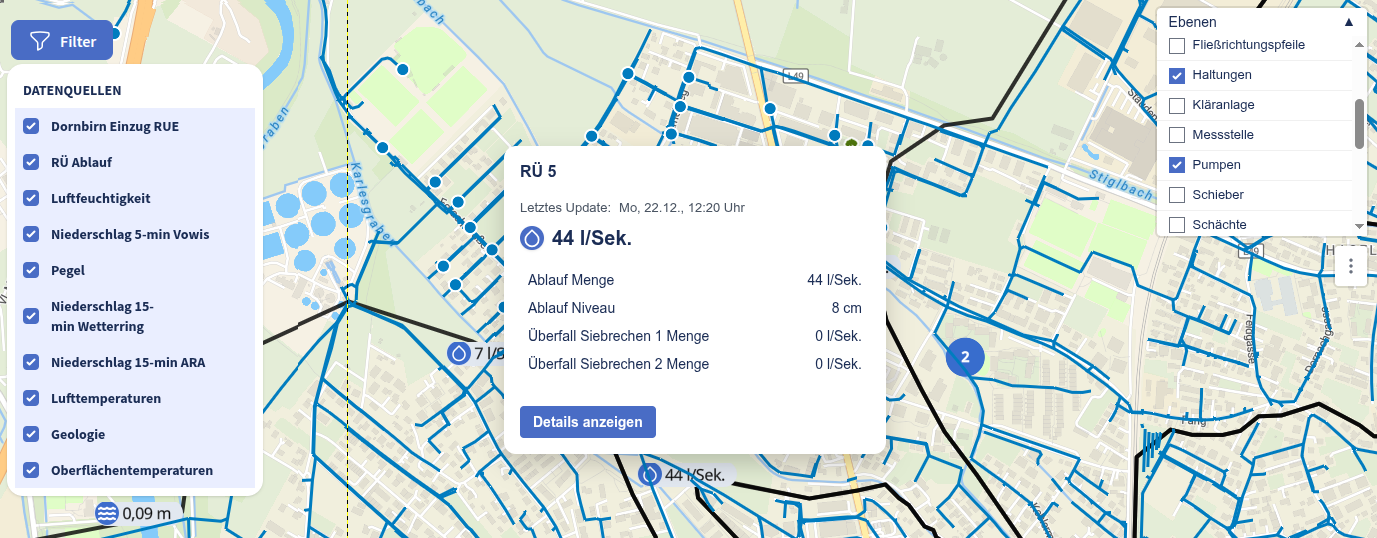Toggle Geologie checkbox
1377x538 pixels.
point(31,434)
